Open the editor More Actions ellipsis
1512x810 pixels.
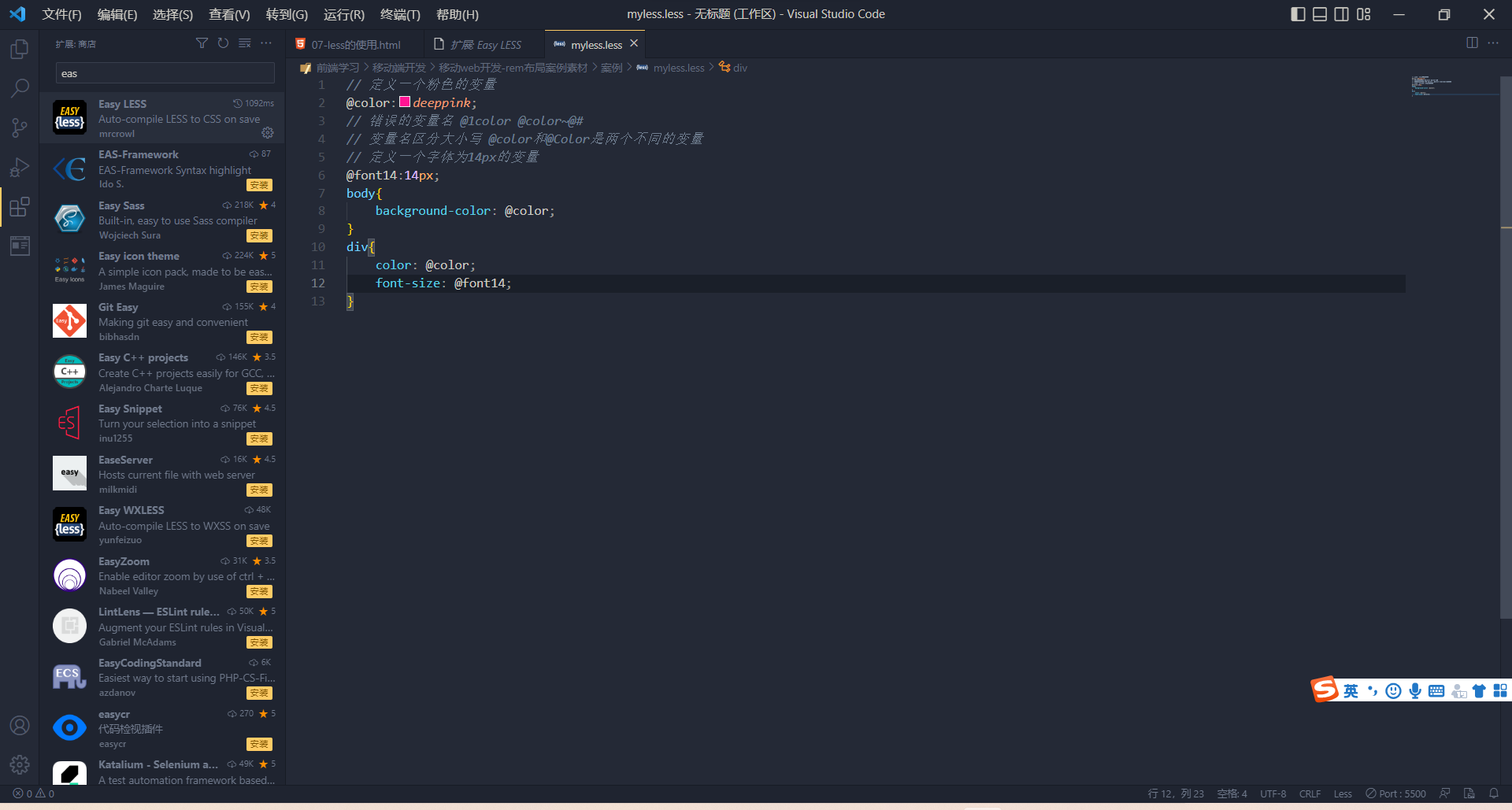[1493, 43]
